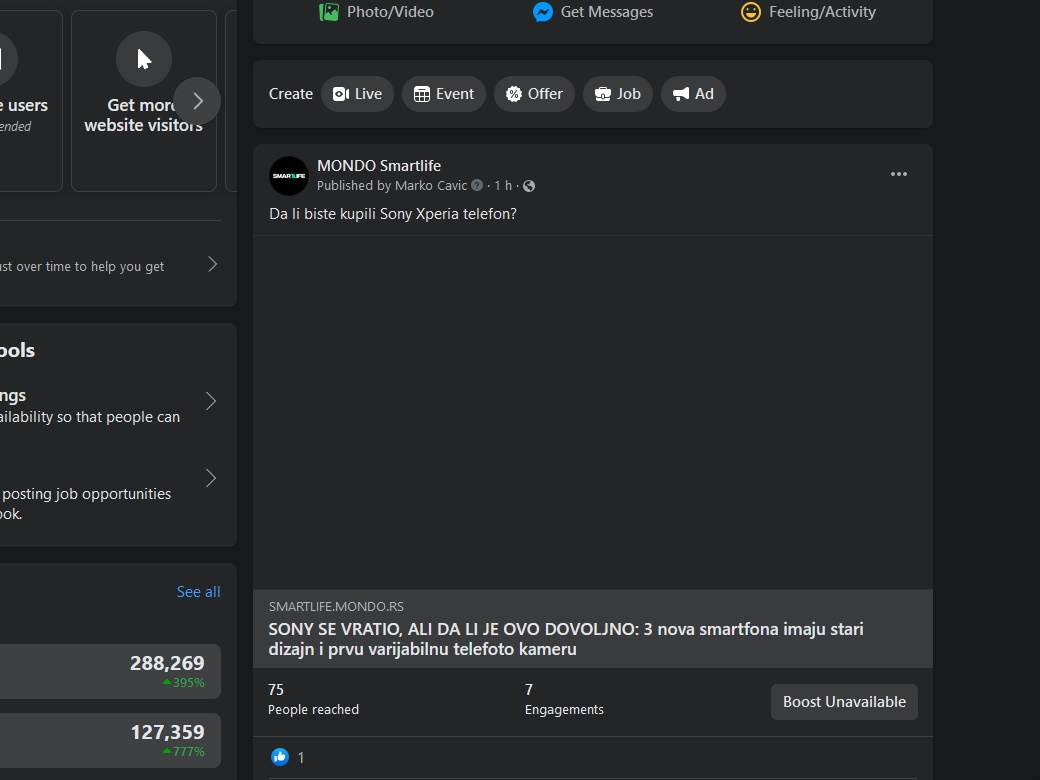Create an Event using the calendar icon

422,93
